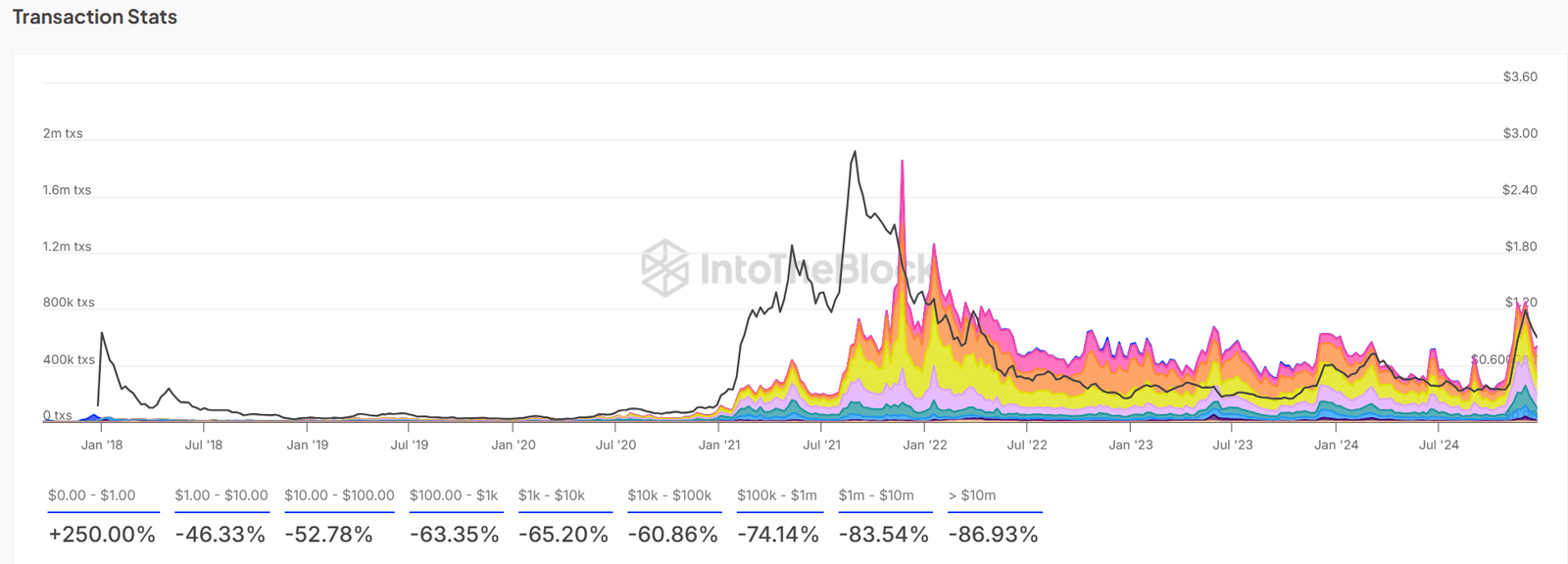
Task: Toggle the > $10m legend entry
Action: (972, 495)
